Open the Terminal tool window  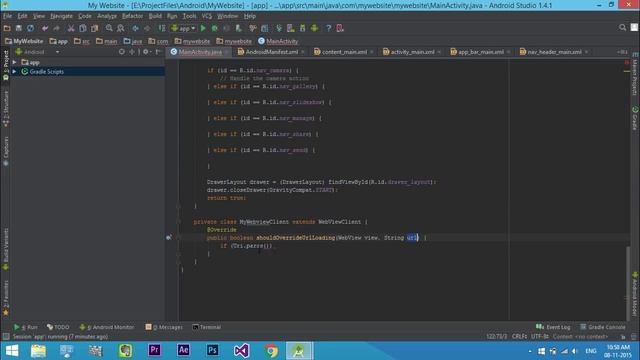pyautogui.click(x=207, y=327)
